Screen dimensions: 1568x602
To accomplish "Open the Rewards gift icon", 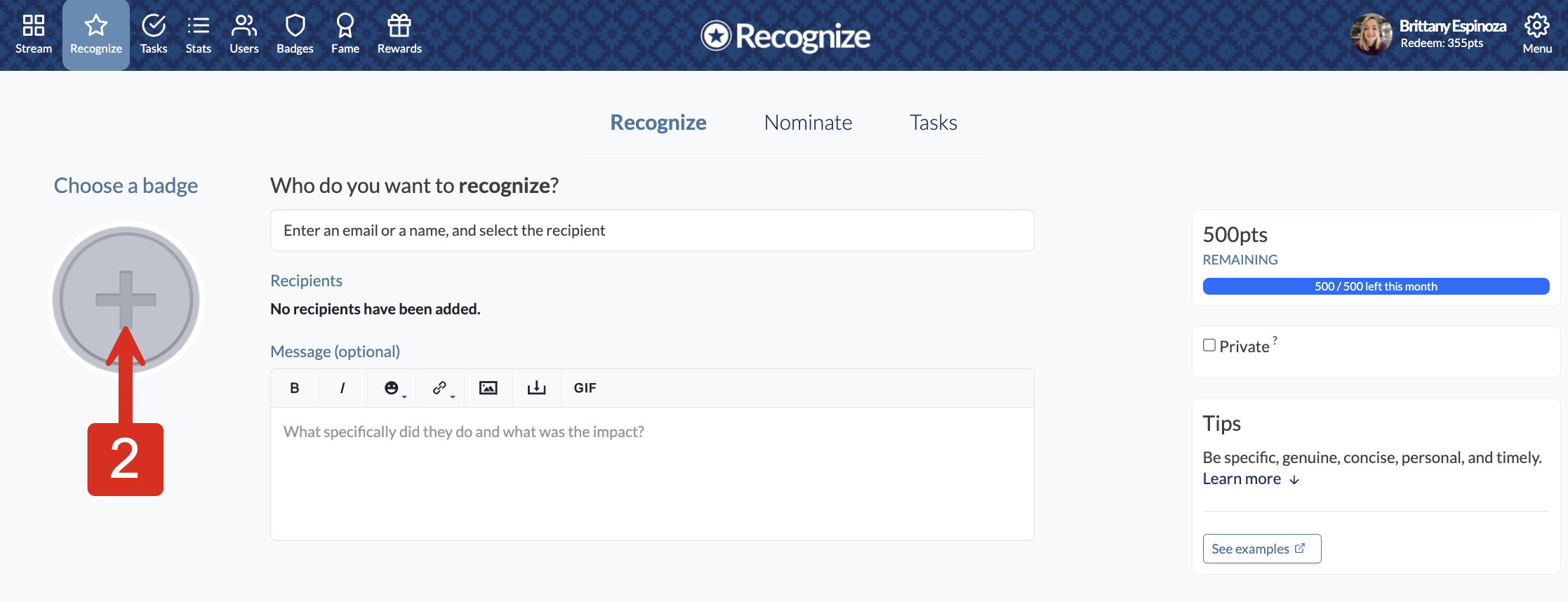I will 399,26.
